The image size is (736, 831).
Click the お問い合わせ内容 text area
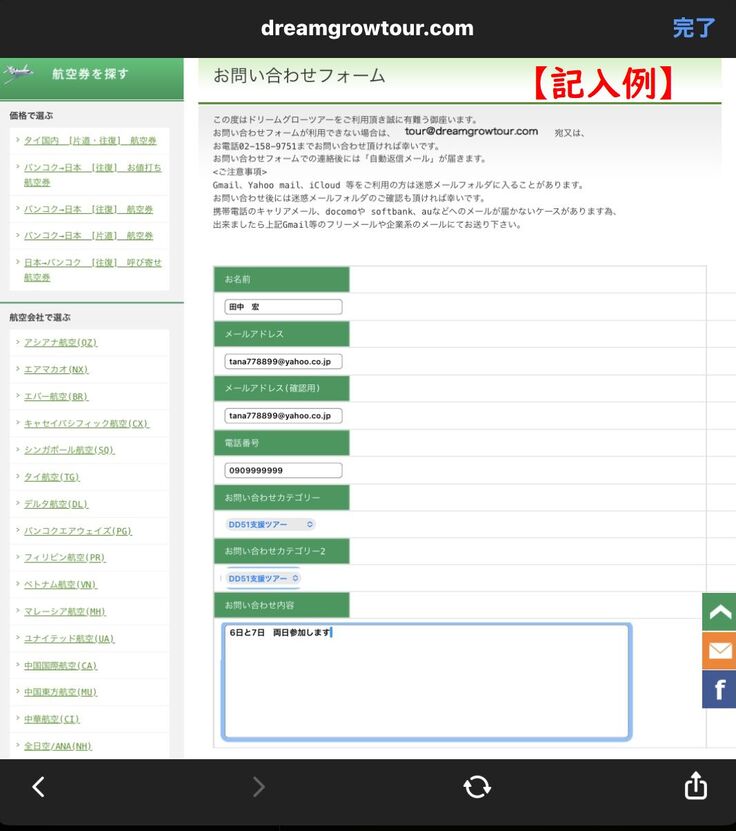(426, 682)
